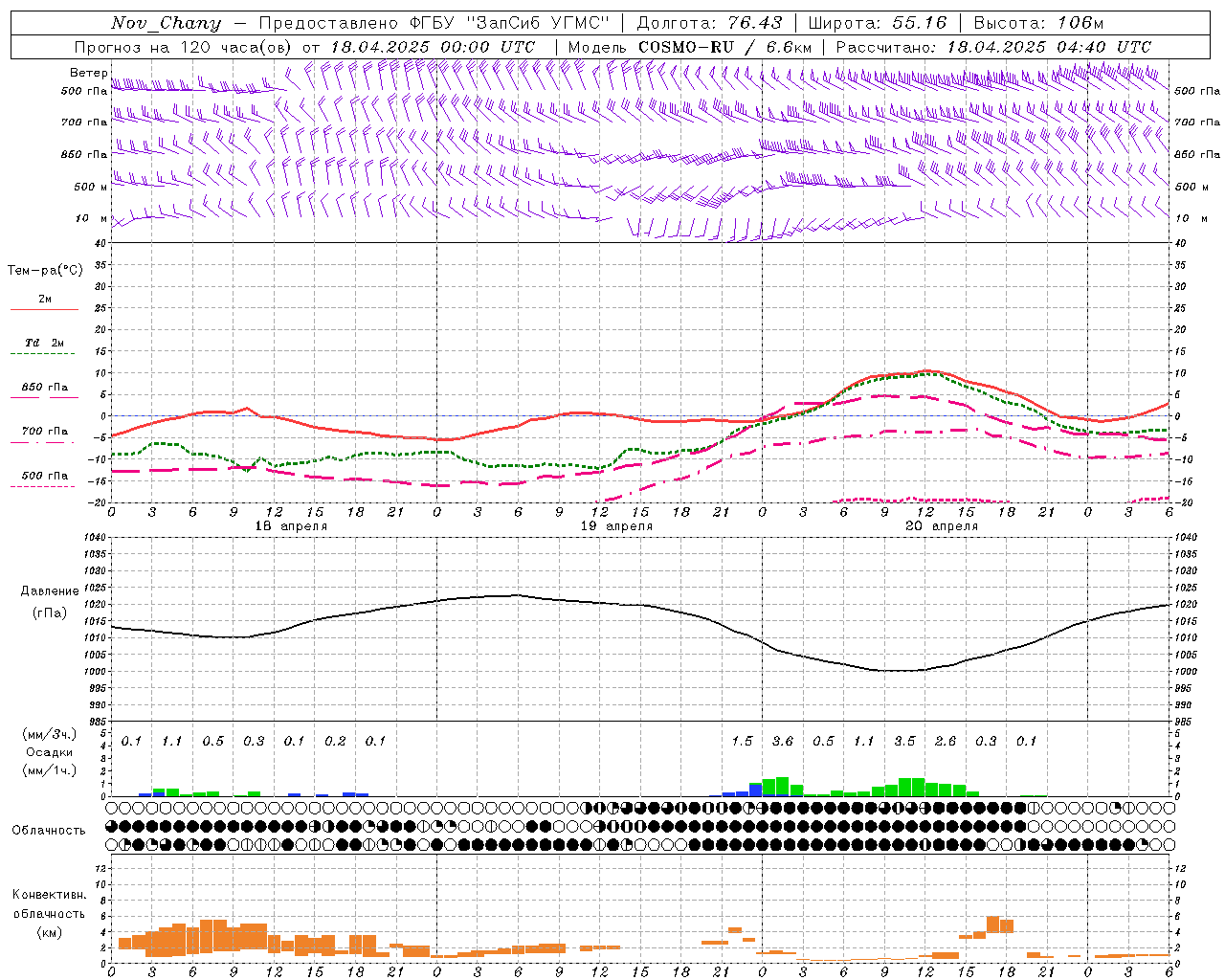Click the 'Осадки' precipitation label
Screen dimensions: 1225x980
click(x=49, y=752)
